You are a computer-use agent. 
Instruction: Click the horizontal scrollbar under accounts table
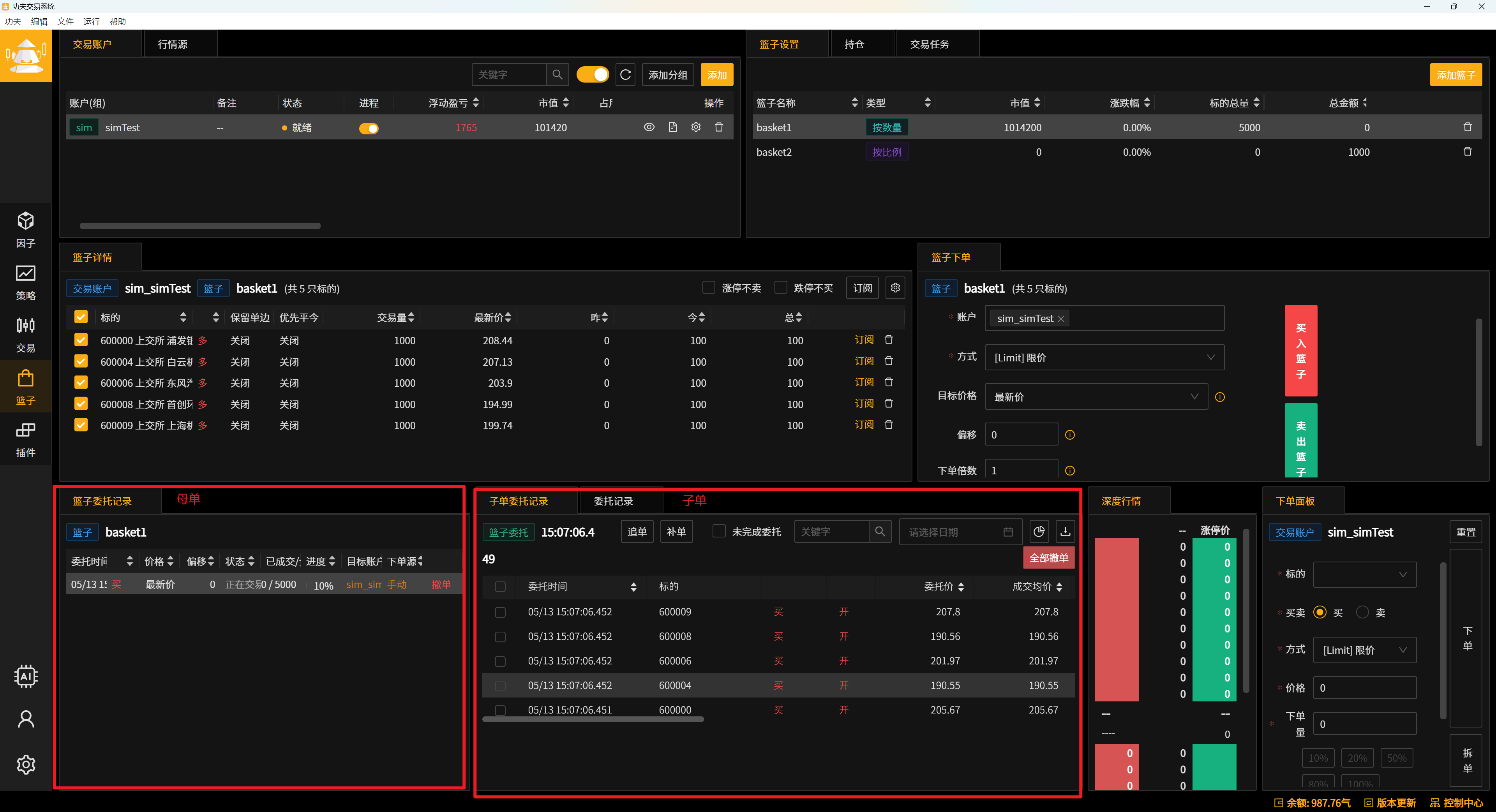[x=200, y=226]
